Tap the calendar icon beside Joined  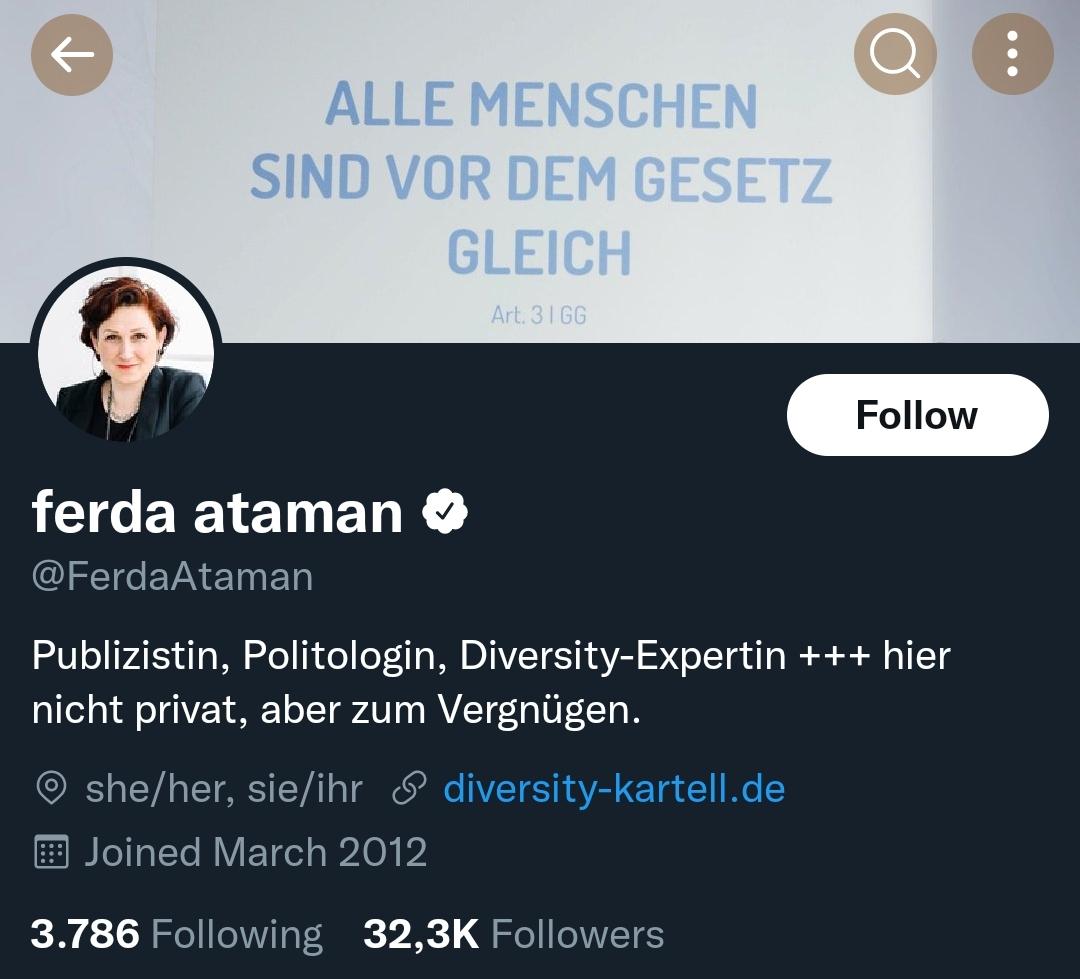[51, 852]
